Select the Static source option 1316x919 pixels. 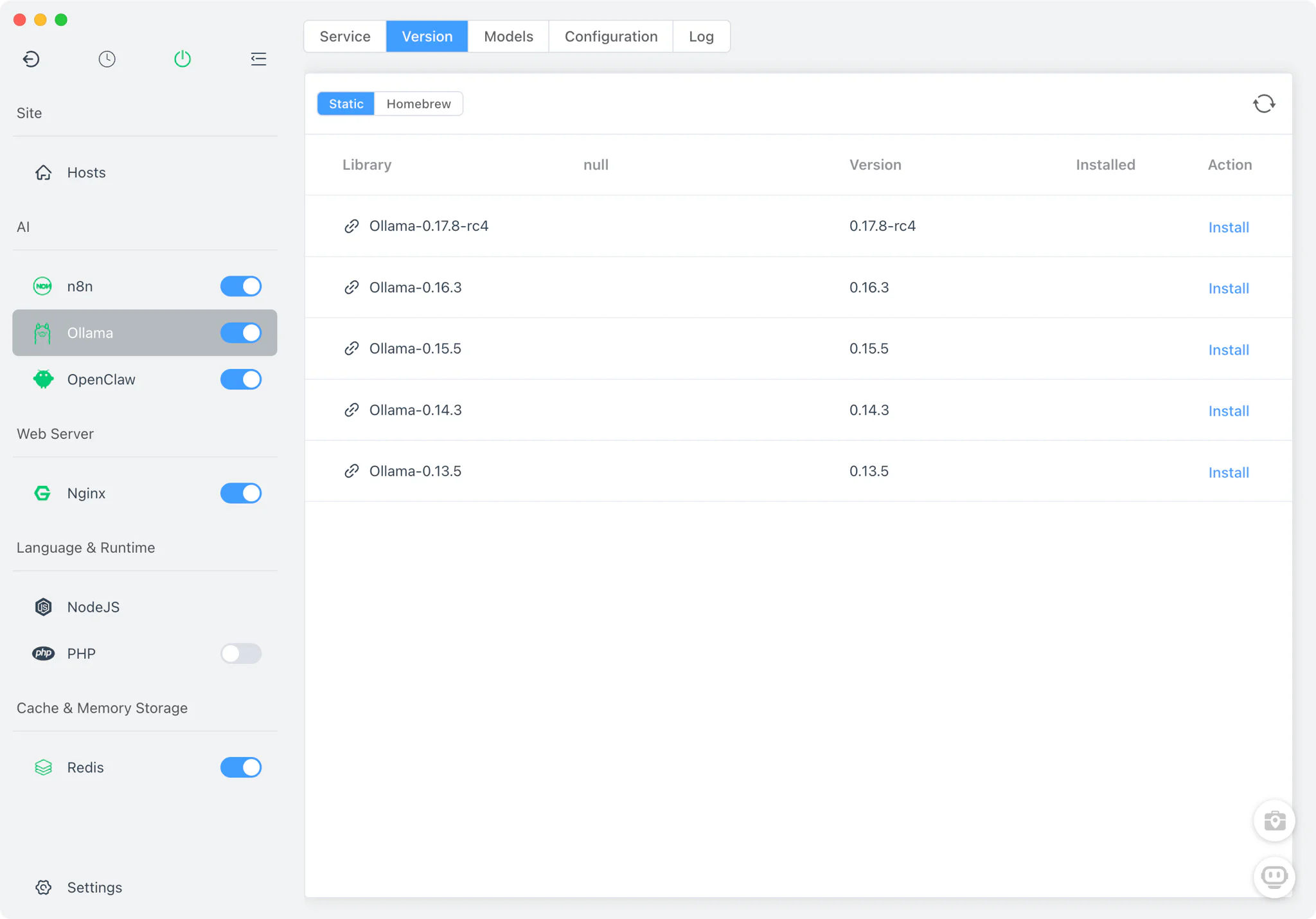(x=346, y=103)
